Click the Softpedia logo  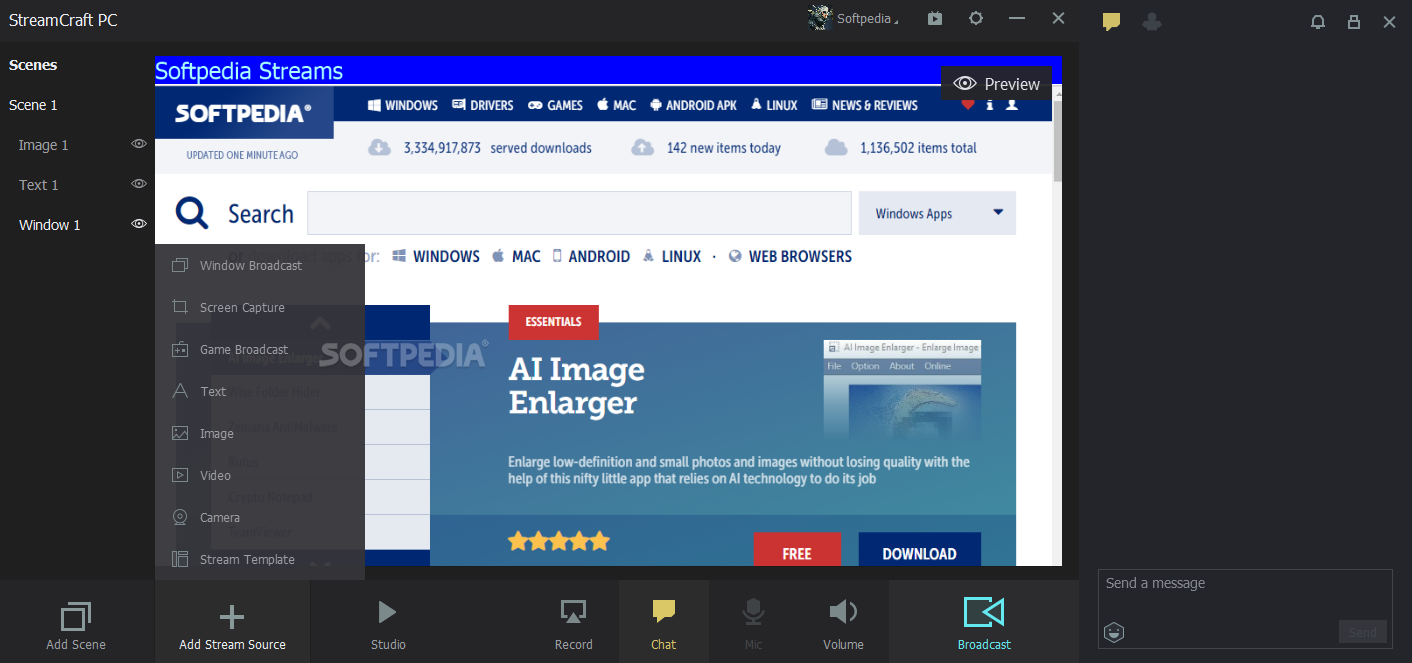tap(244, 113)
